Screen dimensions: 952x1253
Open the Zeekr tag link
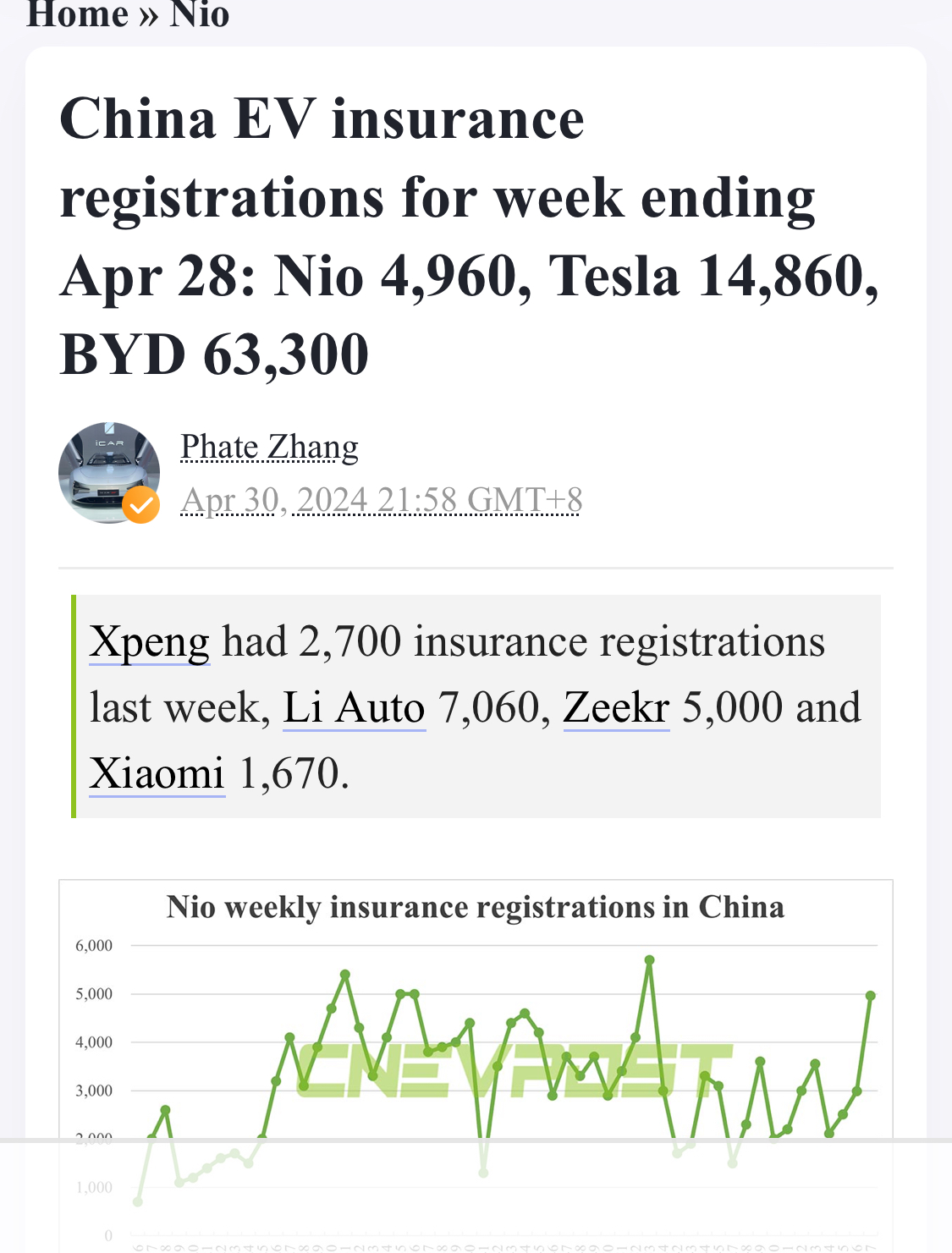tap(616, 707)
